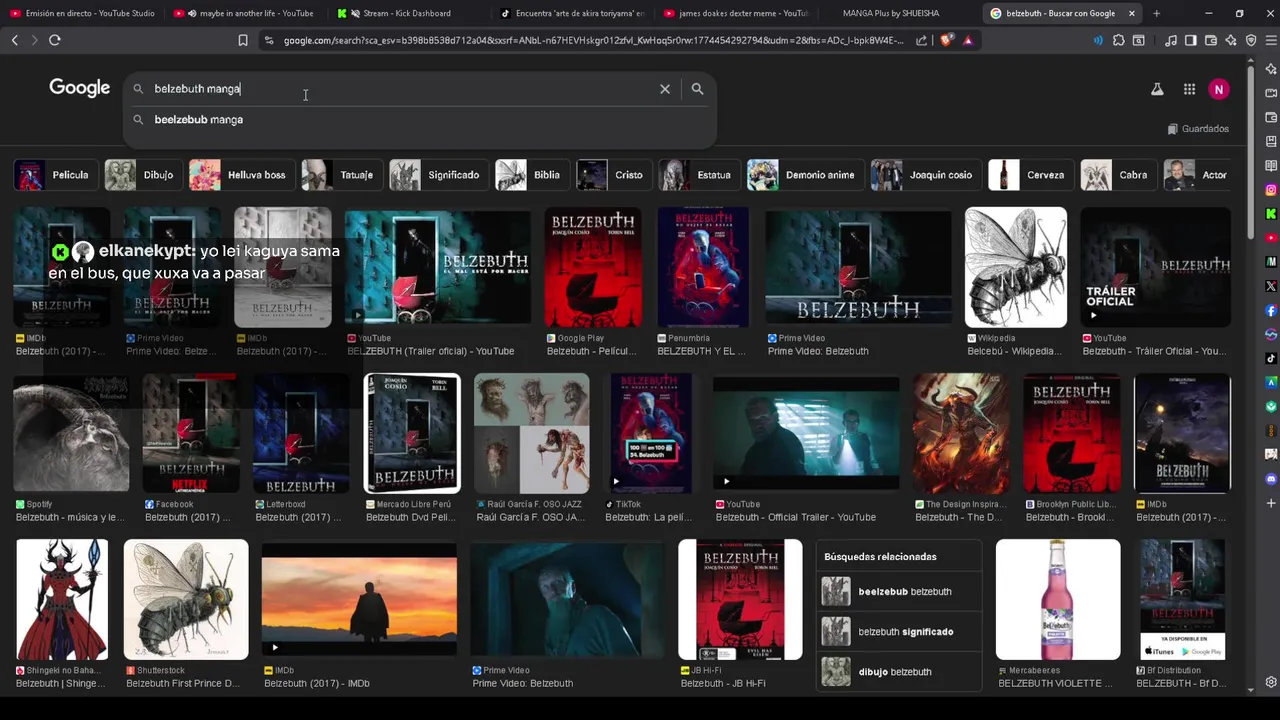The width and height of the screenshot is (1280, 720).
Task: Reload the current page
Action: [x=55, y=40]
